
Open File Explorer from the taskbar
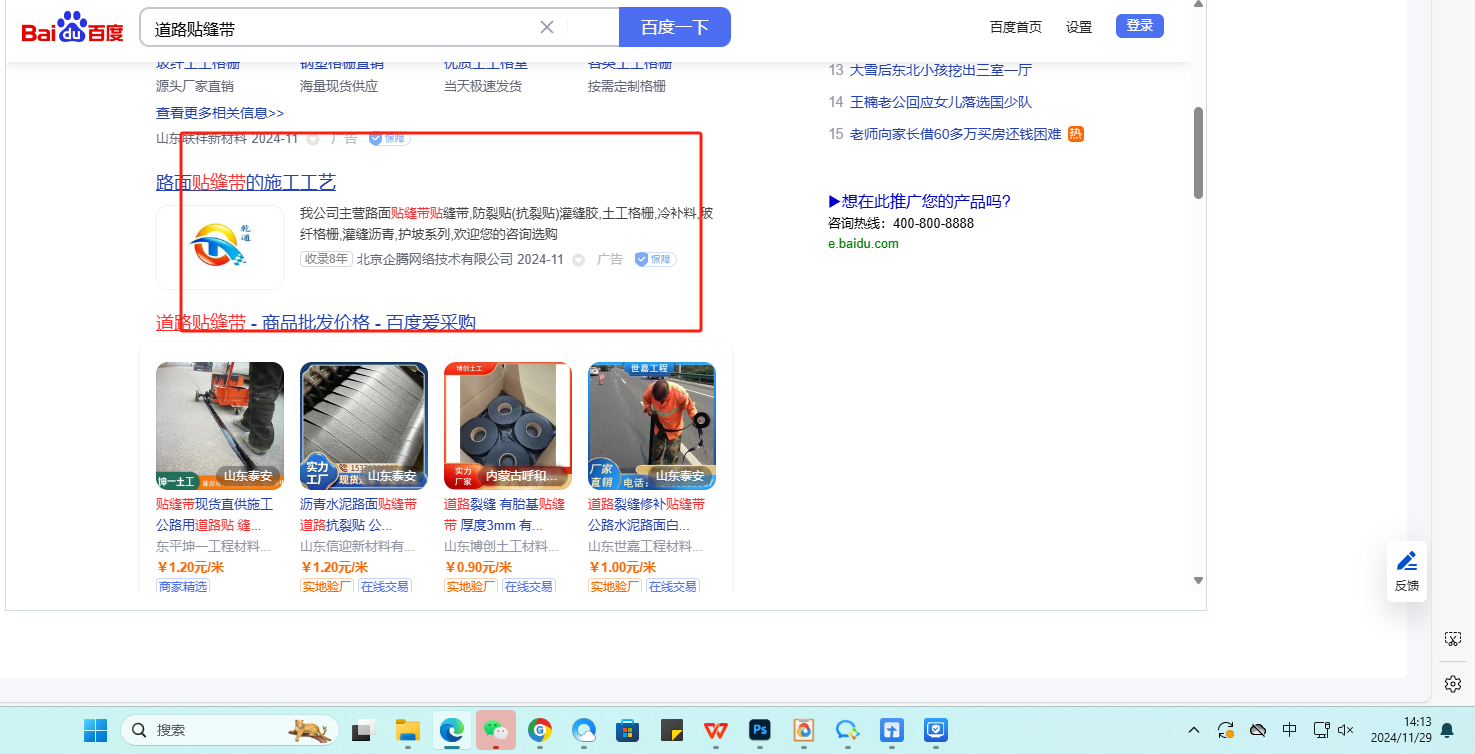(x=407, y=730)
